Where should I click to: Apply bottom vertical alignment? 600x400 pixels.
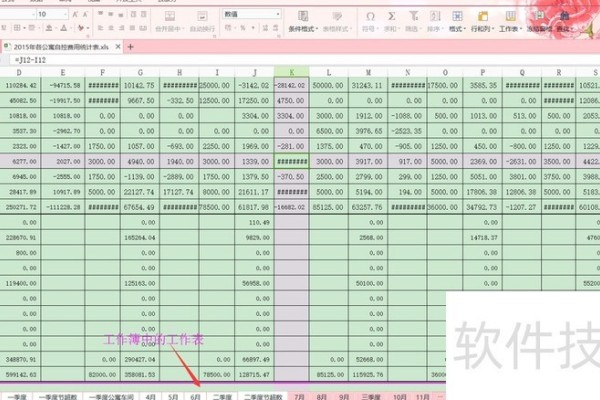coord(121,15)
